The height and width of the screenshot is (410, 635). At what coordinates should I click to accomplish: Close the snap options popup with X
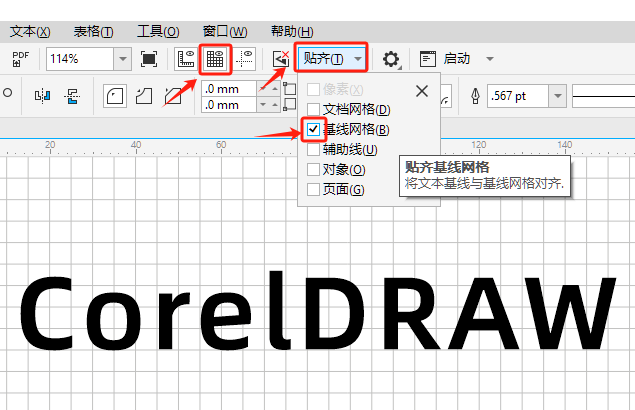[422, 91]
